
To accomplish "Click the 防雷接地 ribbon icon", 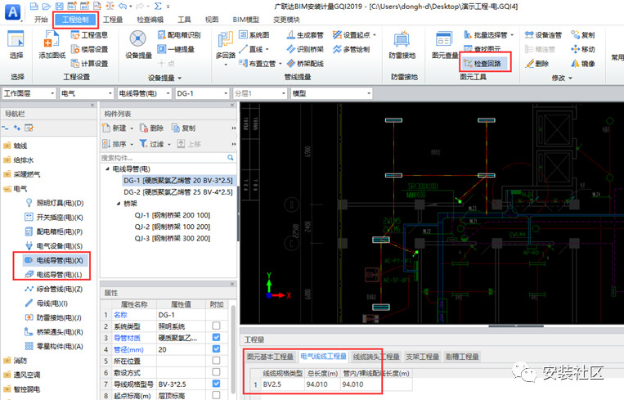I will click(402, 45).
